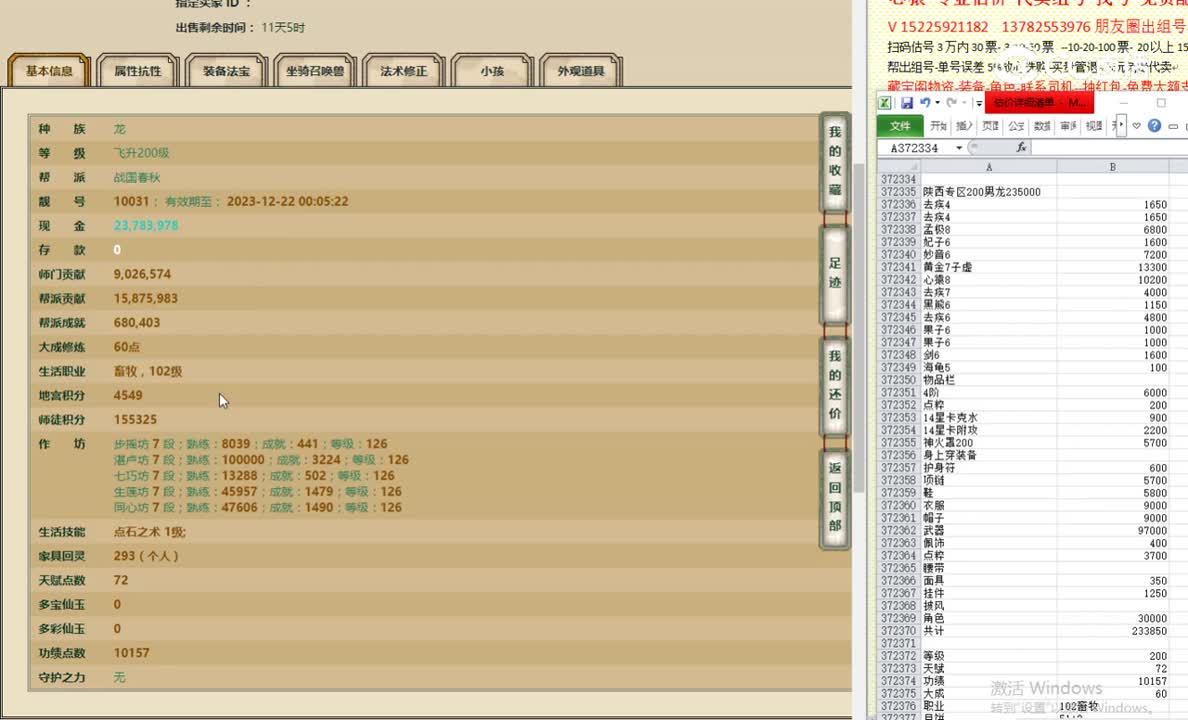
Task: Open the green 文件 file menu
Action: click(900, 126)
